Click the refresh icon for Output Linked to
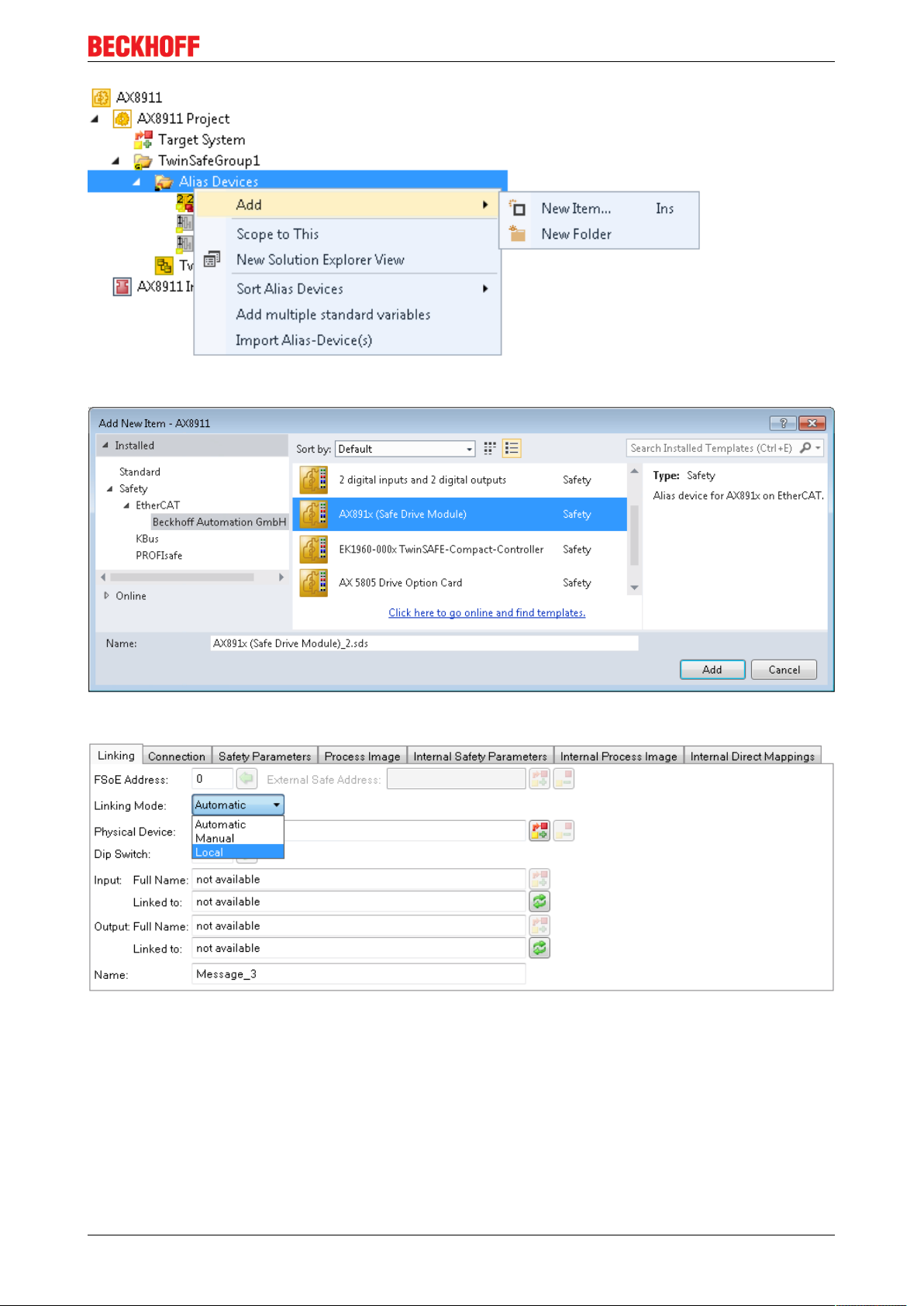The height and width of the screenshot is (1306, 924). [540, 948]
